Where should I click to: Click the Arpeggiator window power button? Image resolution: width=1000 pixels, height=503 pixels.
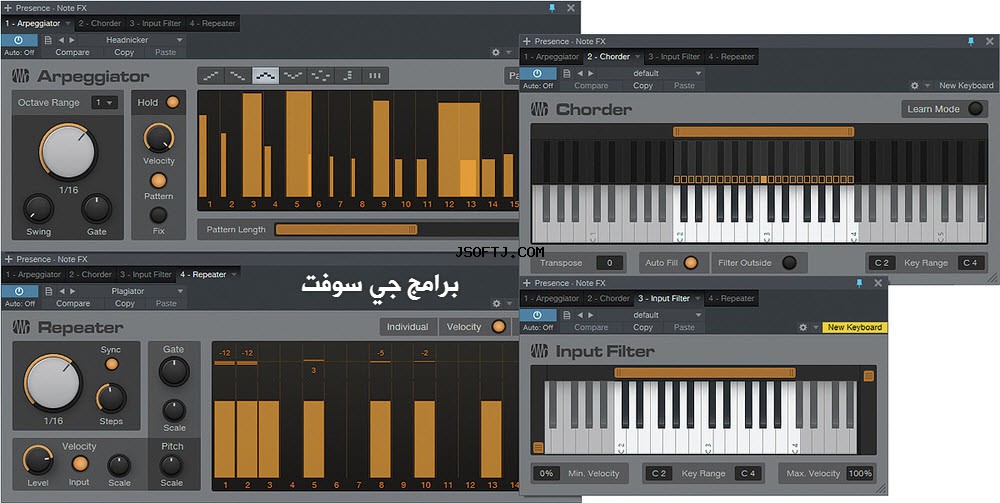click(x=18, y=40)
